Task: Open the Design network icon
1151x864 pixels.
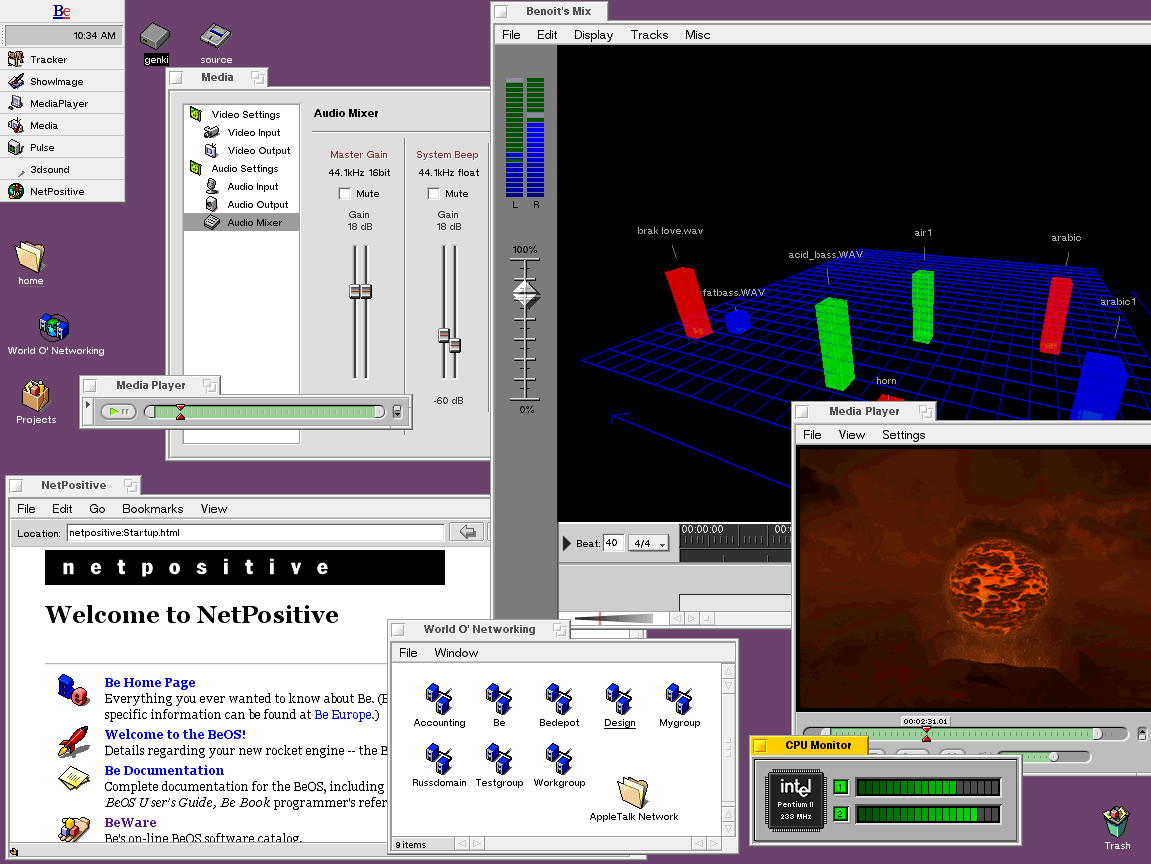Action: [x=619, y=699]
